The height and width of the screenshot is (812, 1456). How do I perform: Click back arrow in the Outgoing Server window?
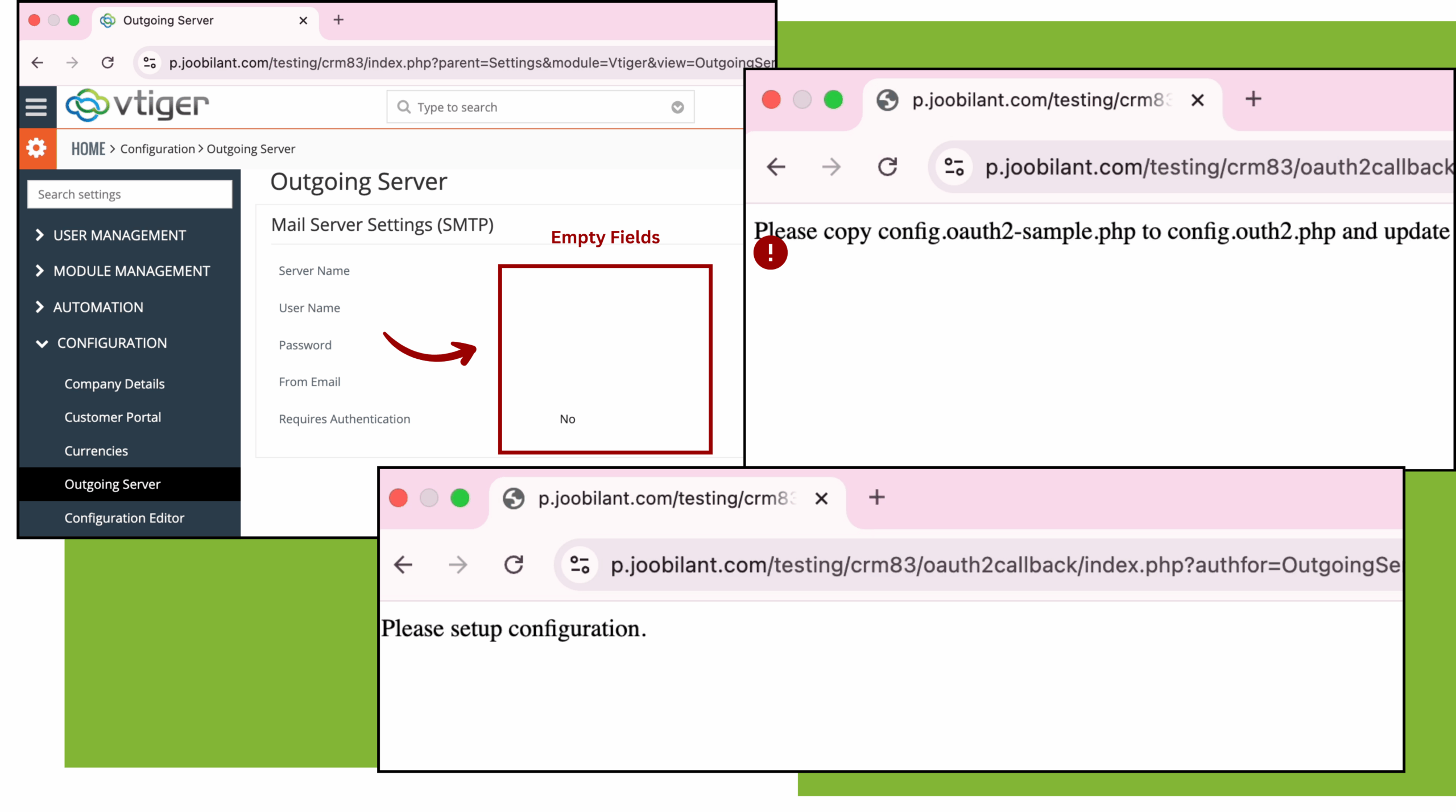pos(38,63)
